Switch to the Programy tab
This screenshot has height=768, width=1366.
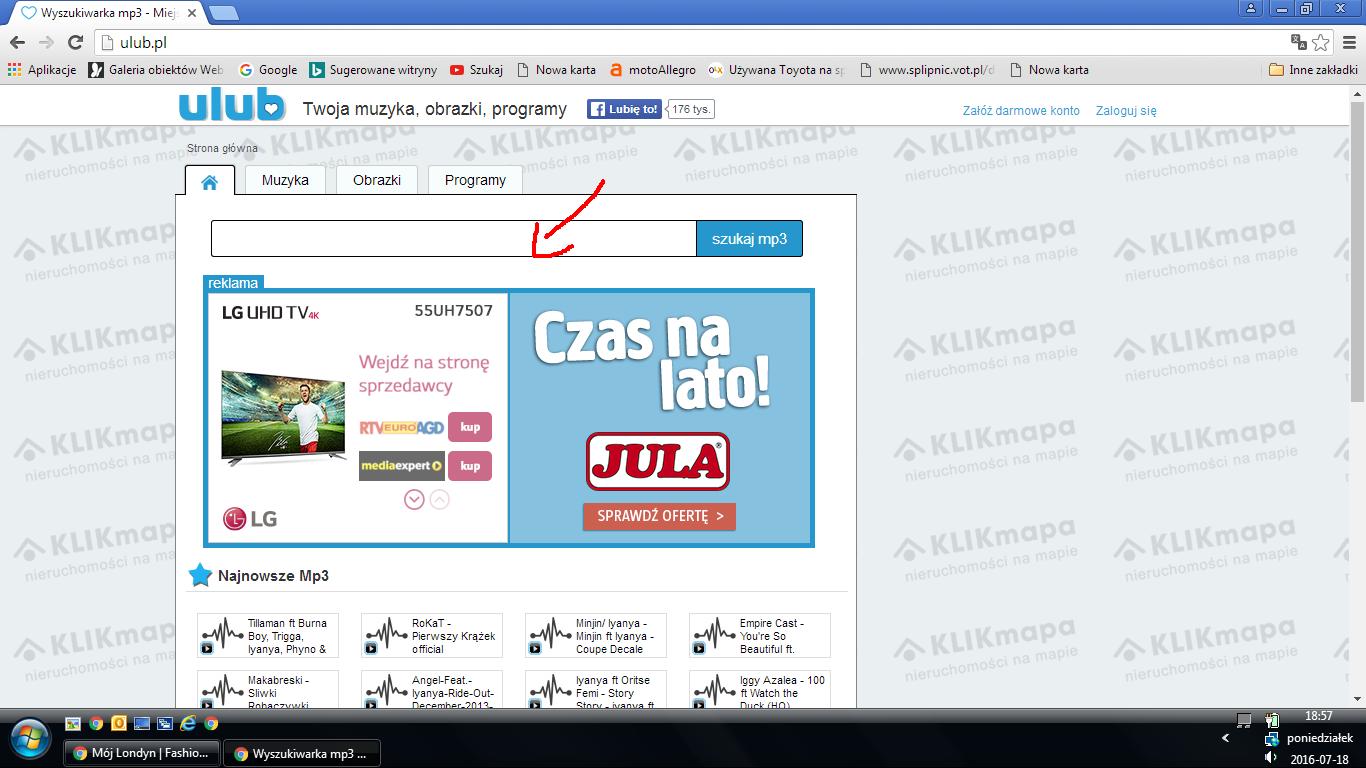coord(475,180)
